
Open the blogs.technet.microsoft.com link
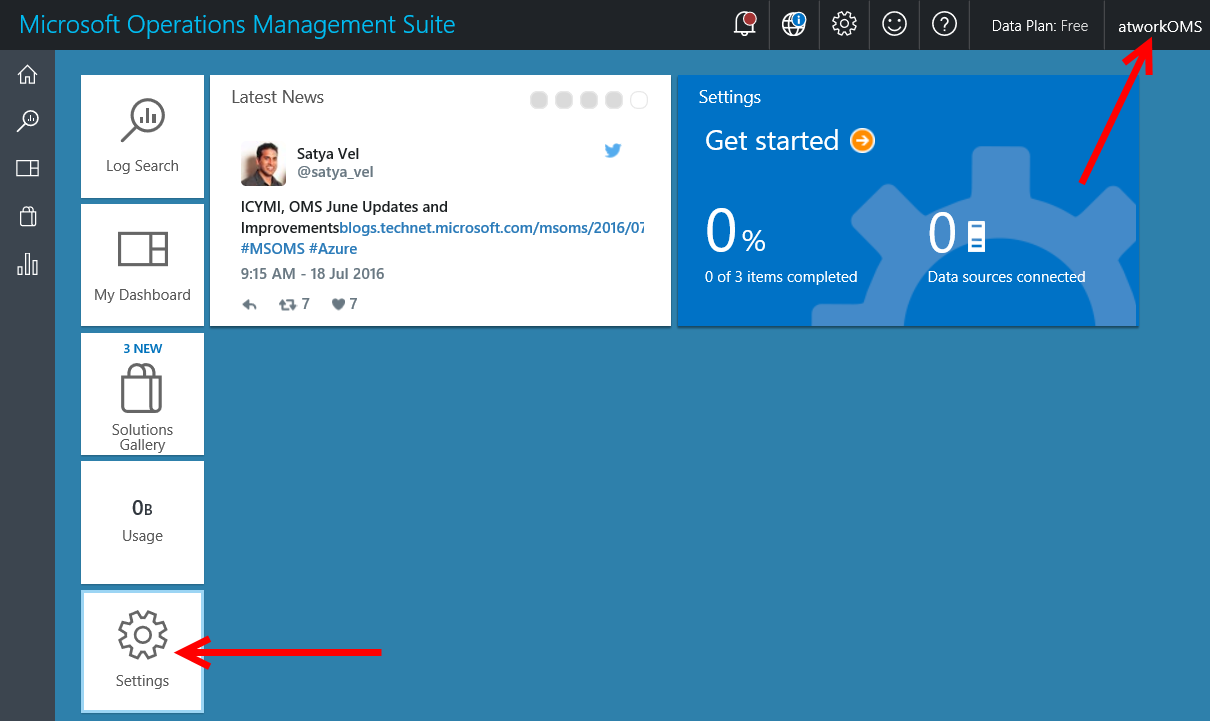(491, 228)
